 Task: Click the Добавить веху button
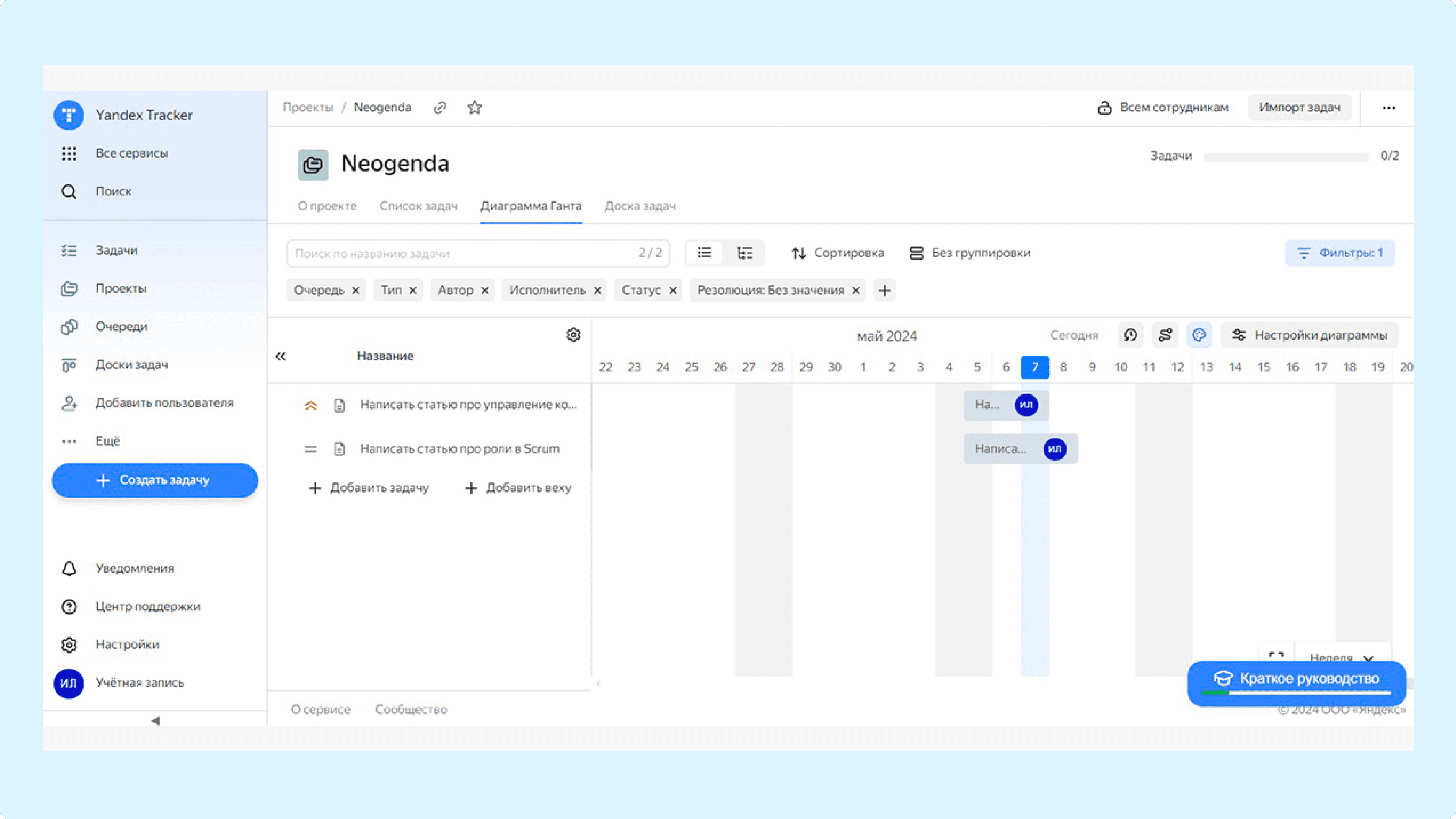pos(518,488)
